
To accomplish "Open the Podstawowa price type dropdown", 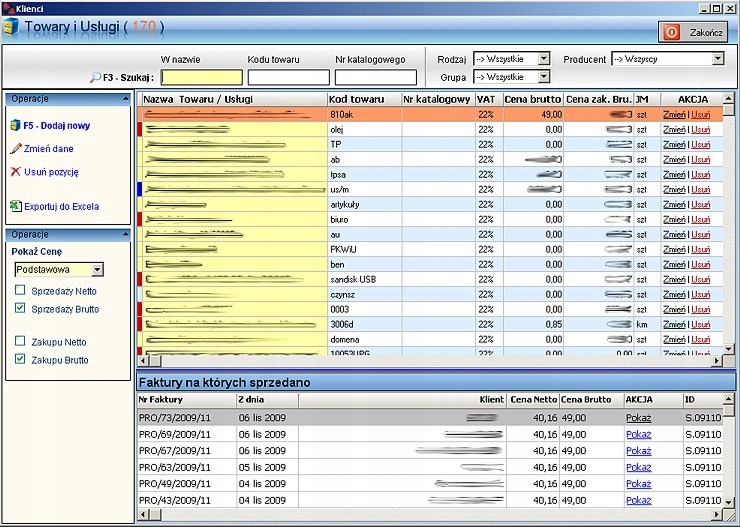I will pos(97,269).
